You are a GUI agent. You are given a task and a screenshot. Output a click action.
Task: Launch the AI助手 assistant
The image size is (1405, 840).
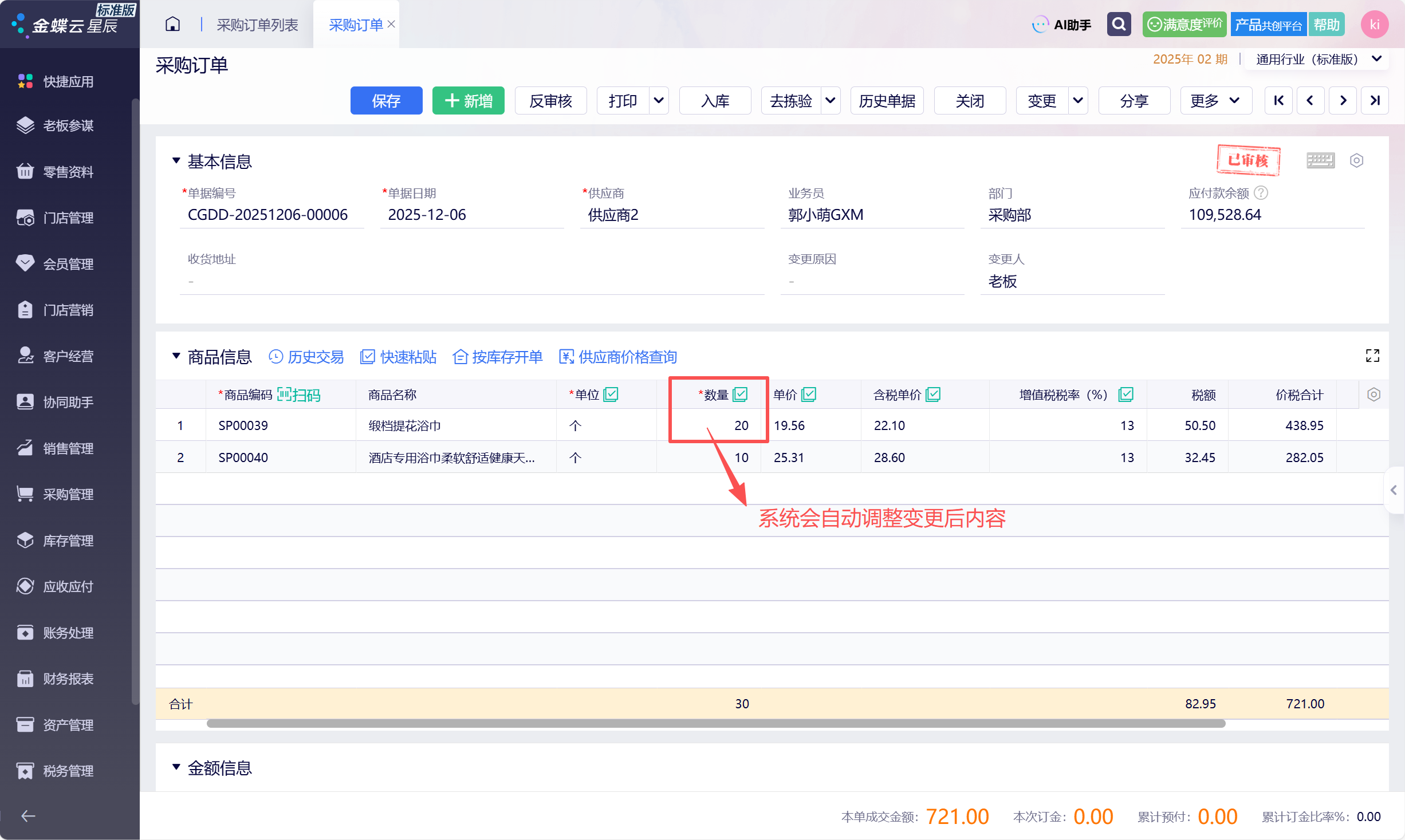tap(1061, 25)
